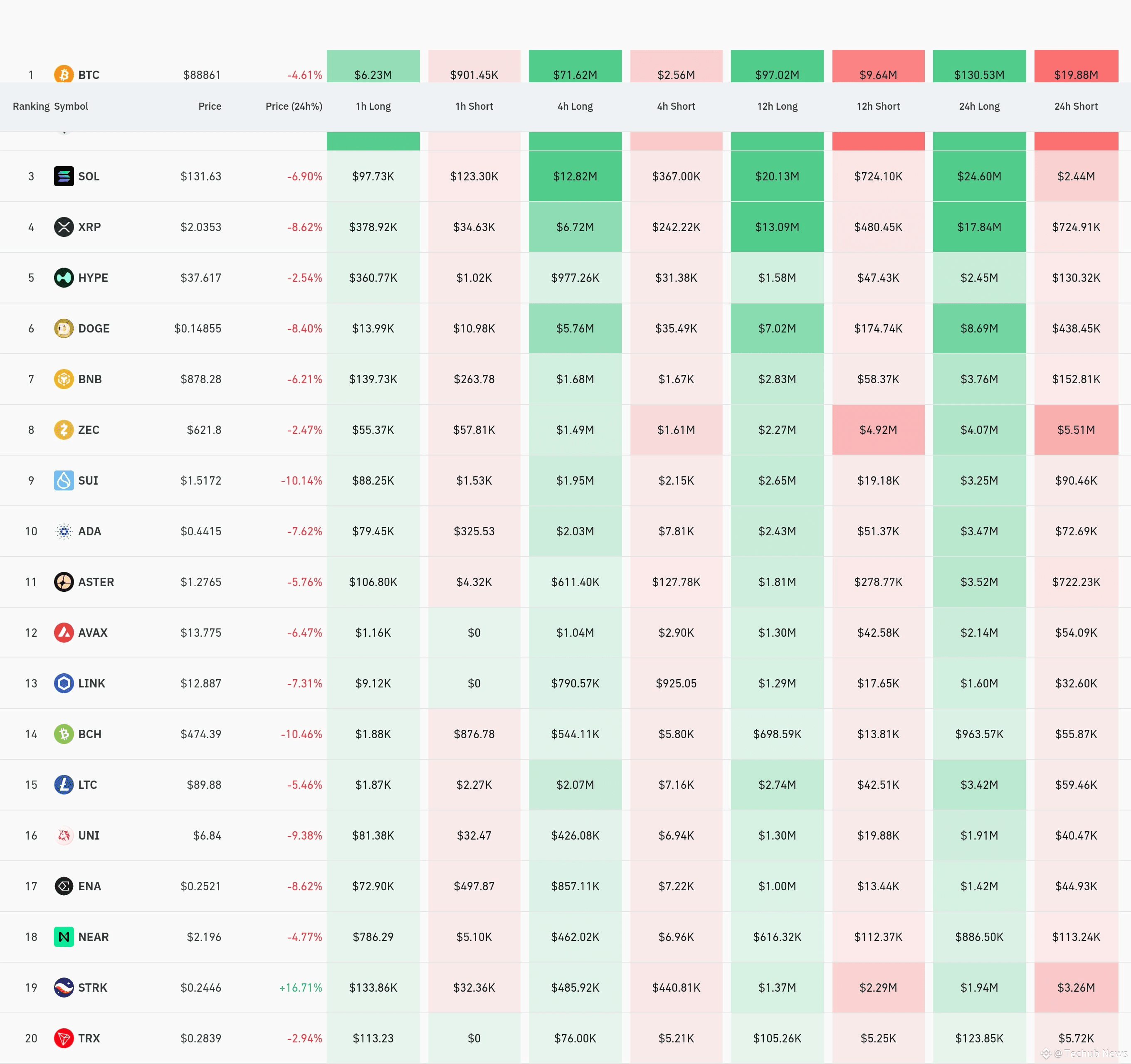Click the AVAX coin icon
The image size is (1131, 1064).
tap(64, 632)
